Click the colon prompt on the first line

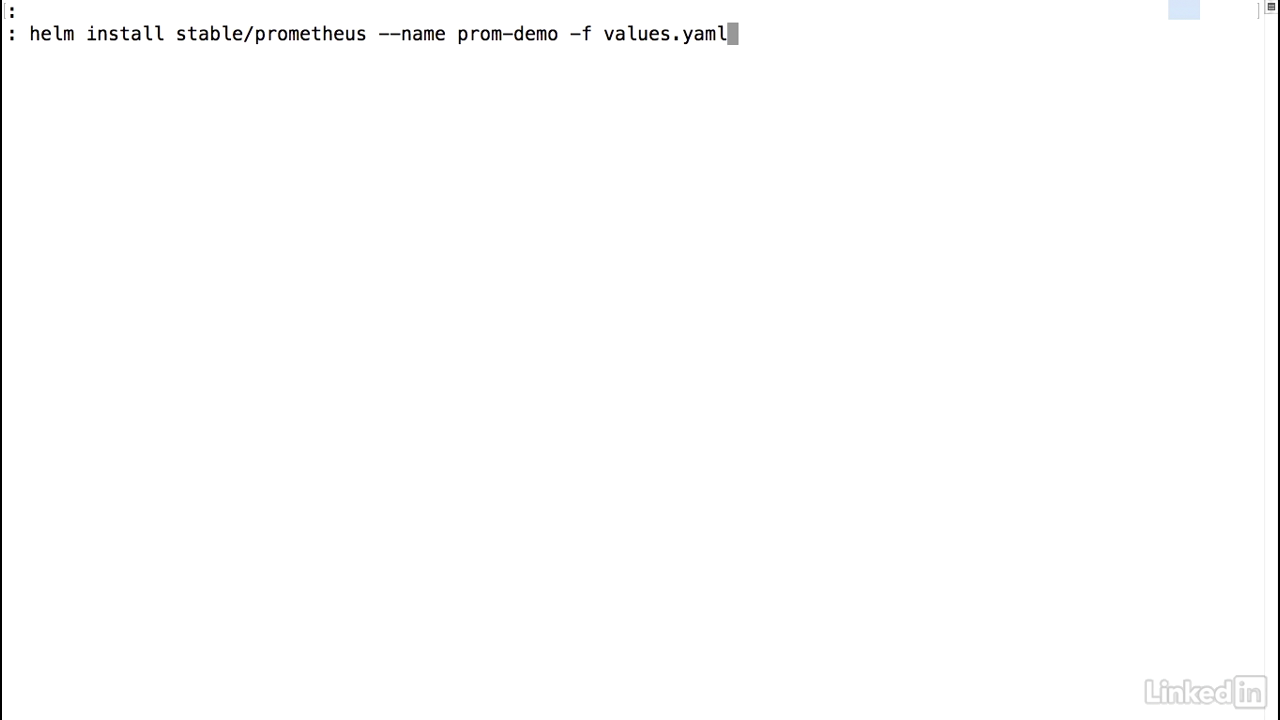[11, 13]
